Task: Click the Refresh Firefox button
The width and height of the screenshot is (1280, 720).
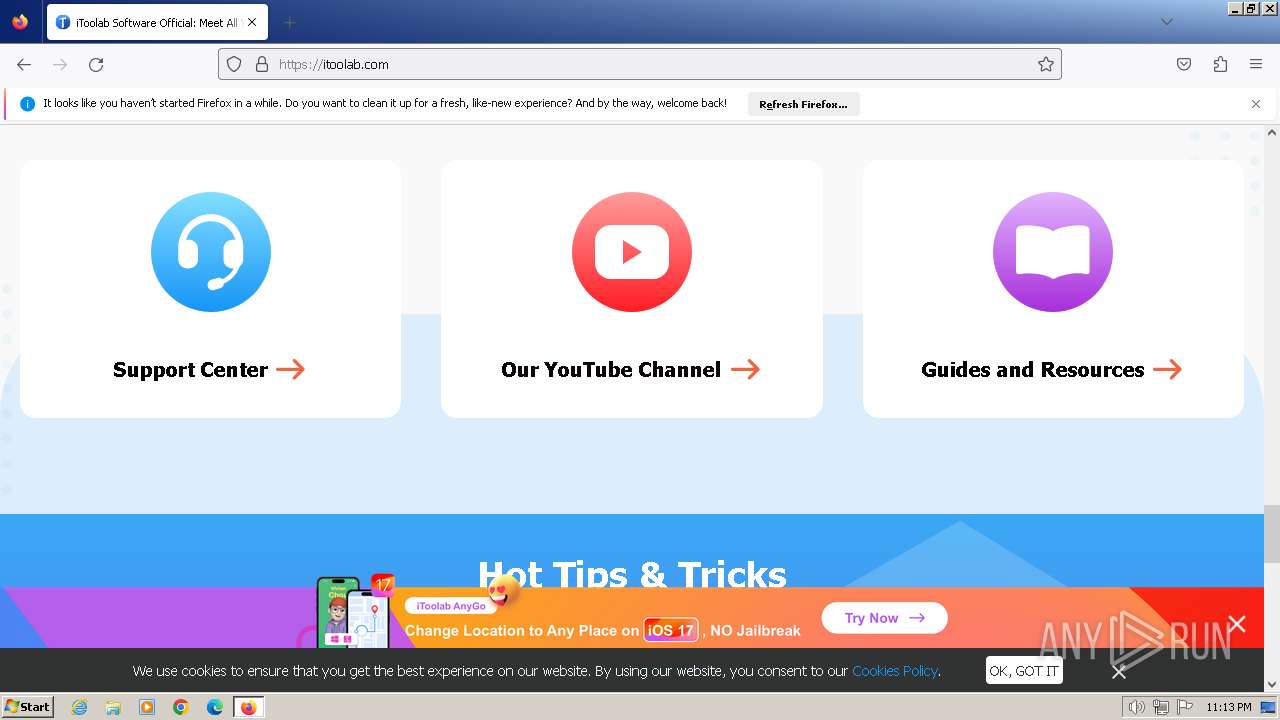Action: tap(803, 104)
